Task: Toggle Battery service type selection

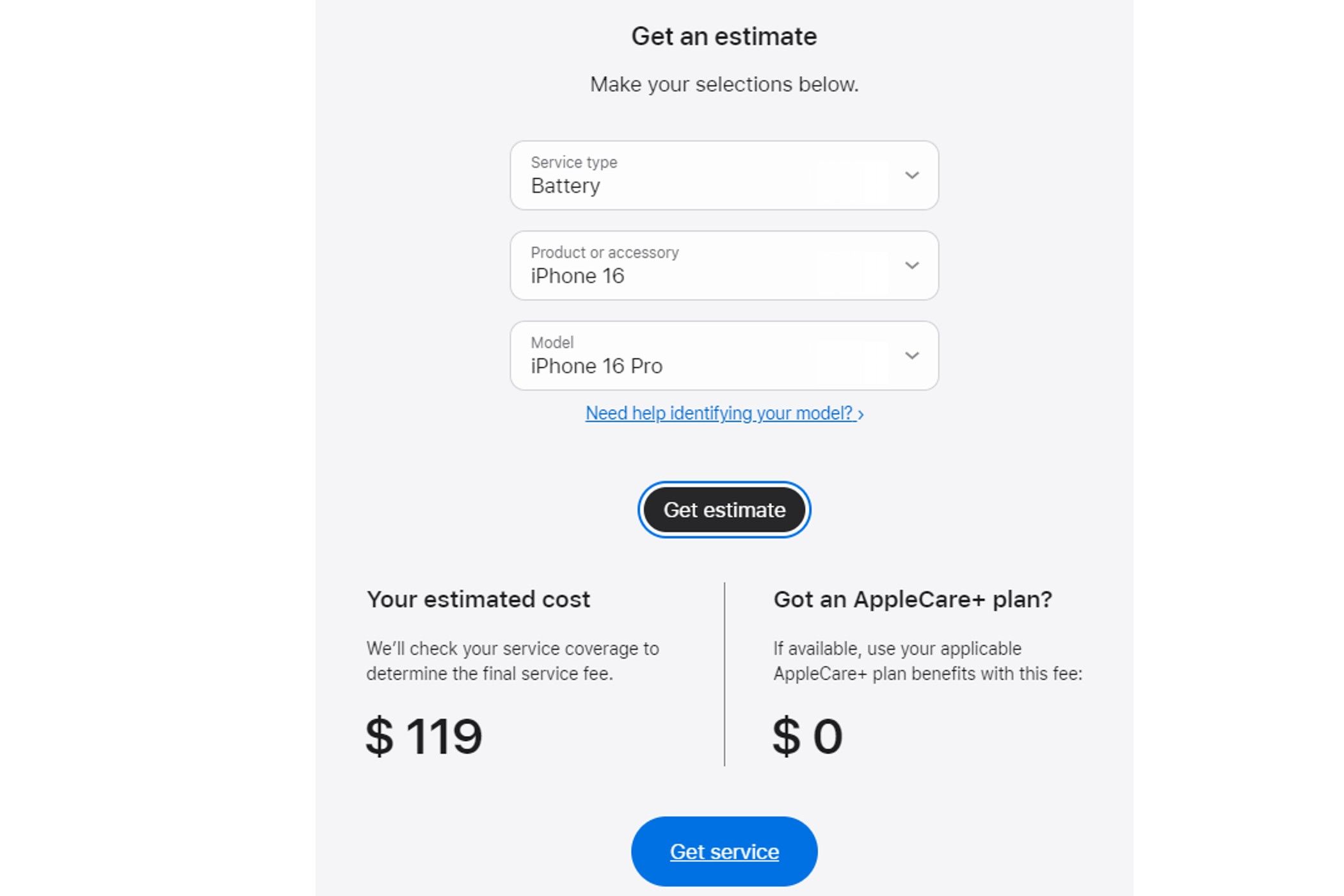Action: pos(724,175)
